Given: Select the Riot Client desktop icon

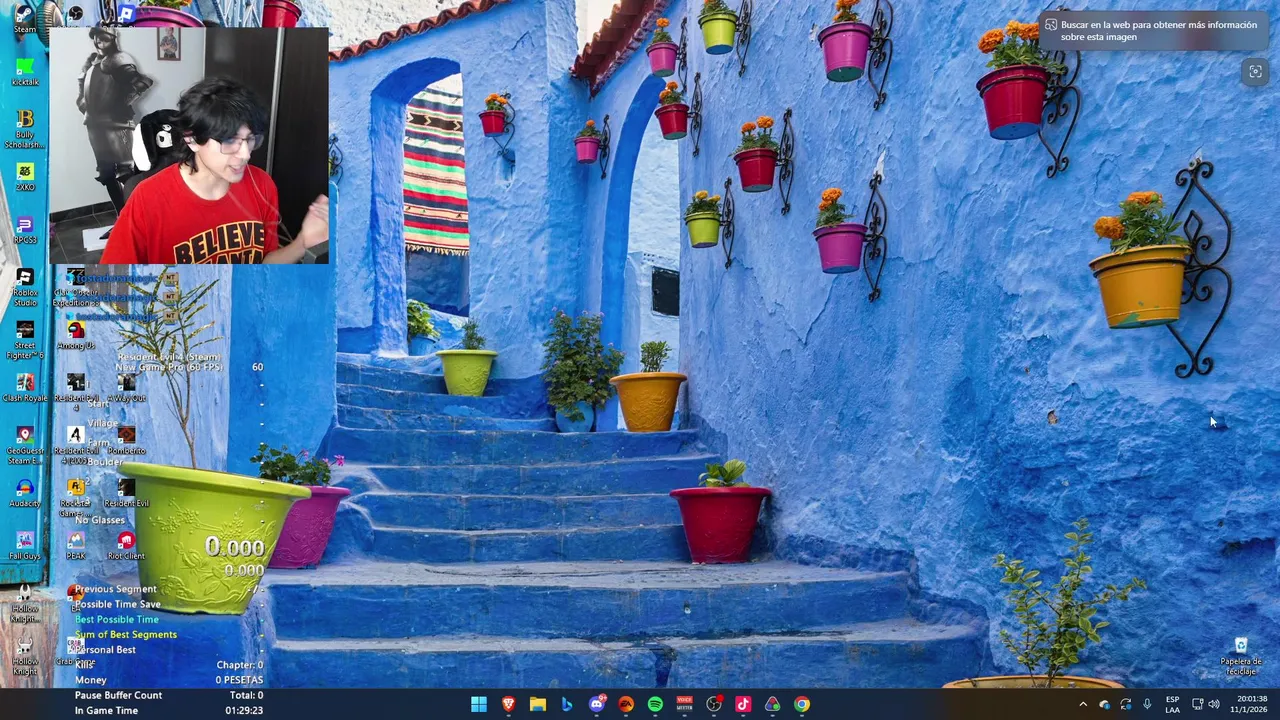Looking at the screenshot, I should (126, 545).
